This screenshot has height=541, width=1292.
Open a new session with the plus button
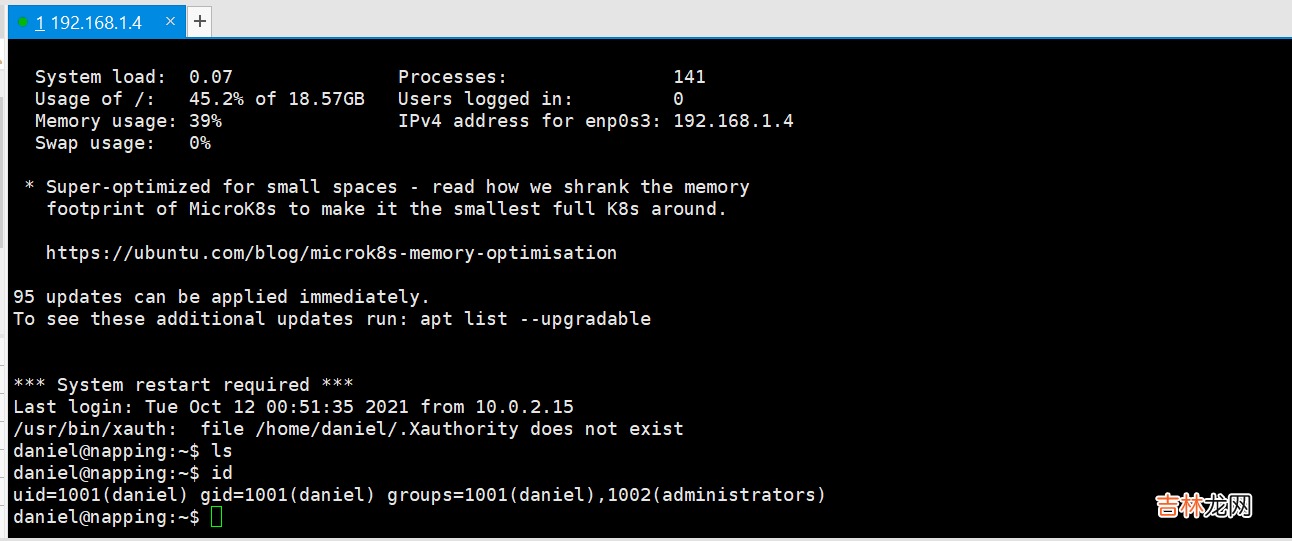tap(200, 21)
